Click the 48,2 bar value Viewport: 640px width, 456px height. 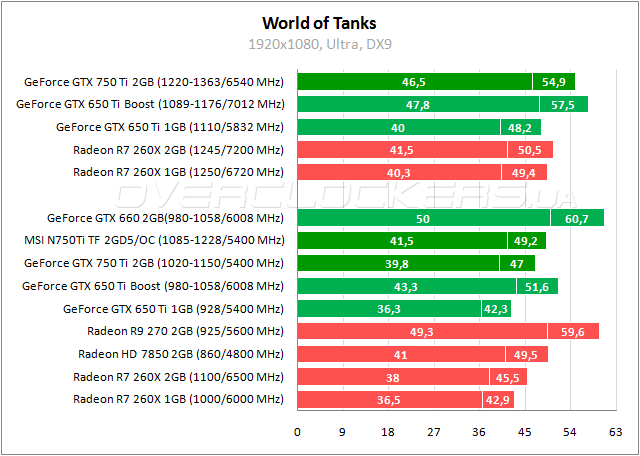[x=520, y=128]
